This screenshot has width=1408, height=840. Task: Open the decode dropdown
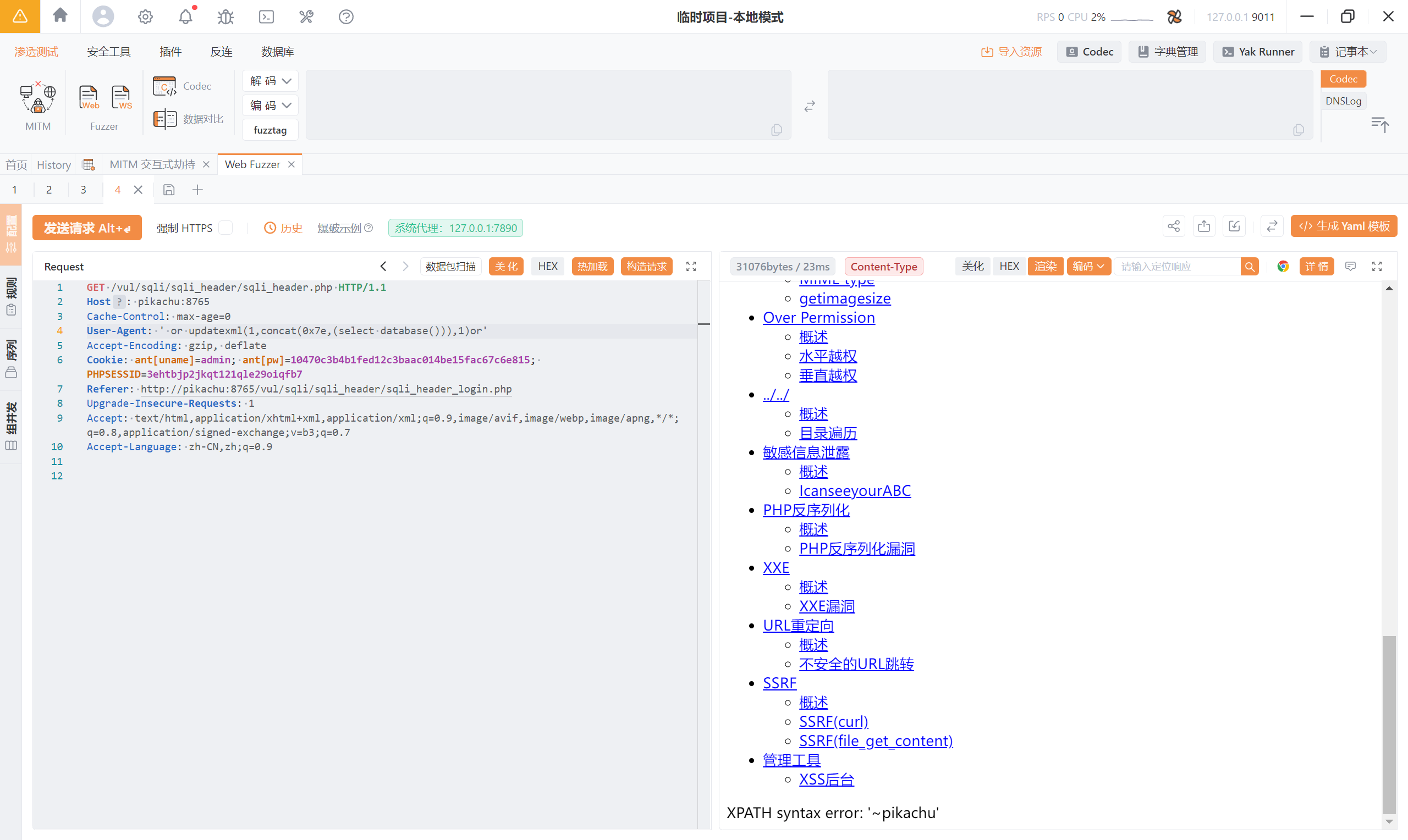coord(270,81)
